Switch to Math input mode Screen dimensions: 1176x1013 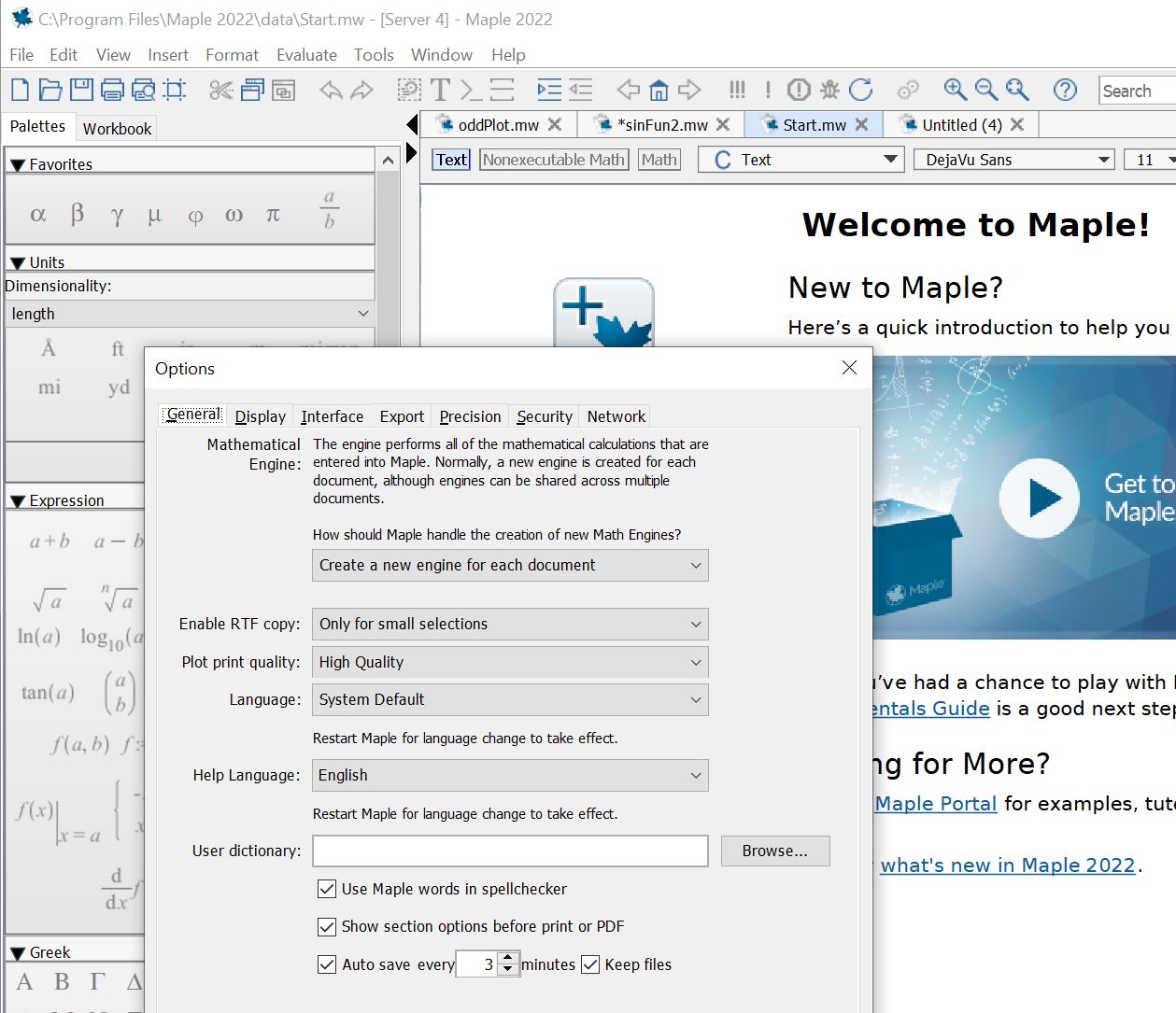pyautogui.click(x=659, y=160)
